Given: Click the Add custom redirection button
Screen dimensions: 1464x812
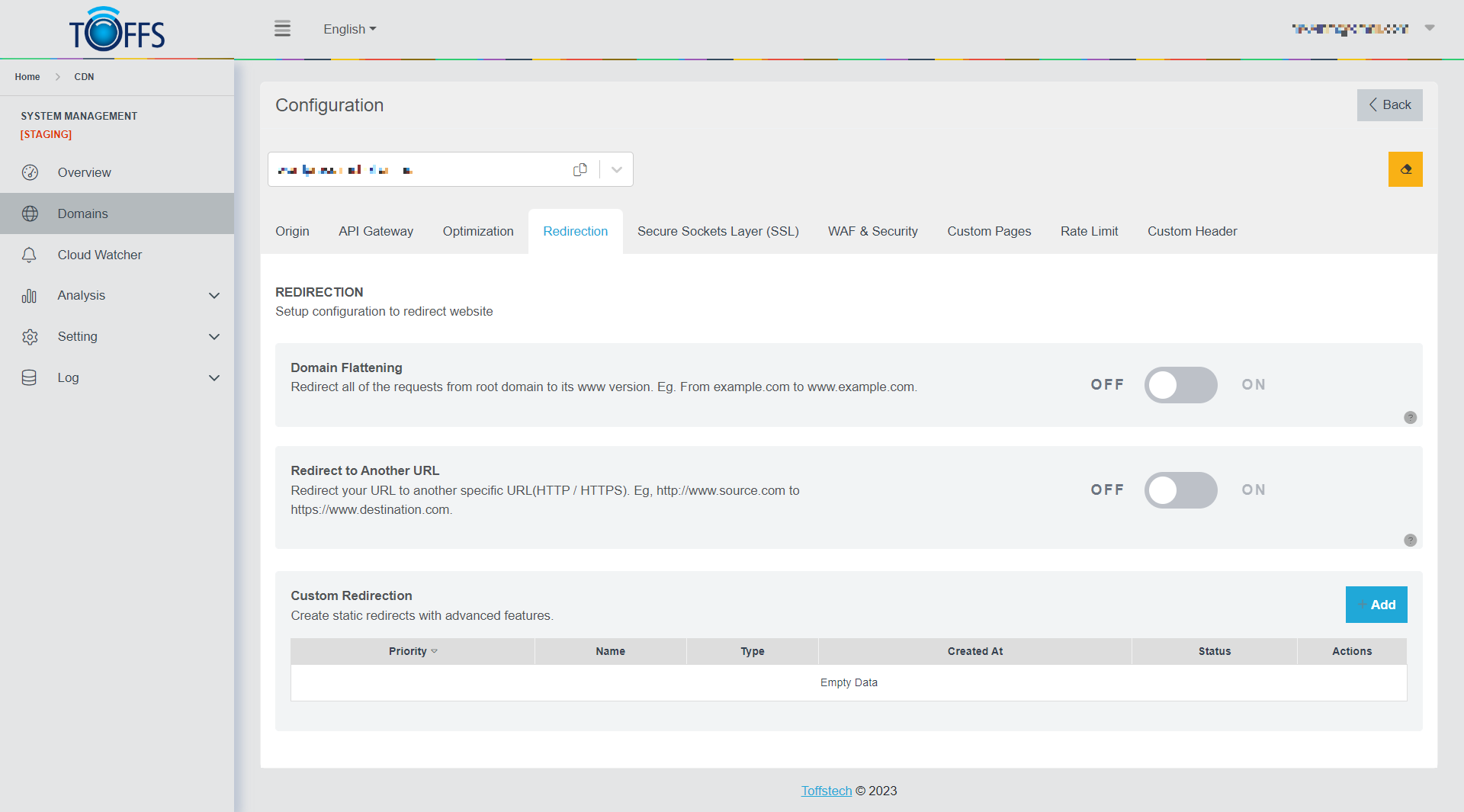Looking at the screenshot, I should click(x=1376, y=605).
